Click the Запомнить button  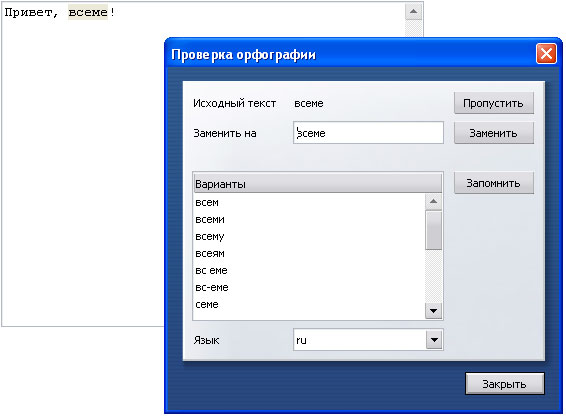pyautogui.click(x=493, y=183)
